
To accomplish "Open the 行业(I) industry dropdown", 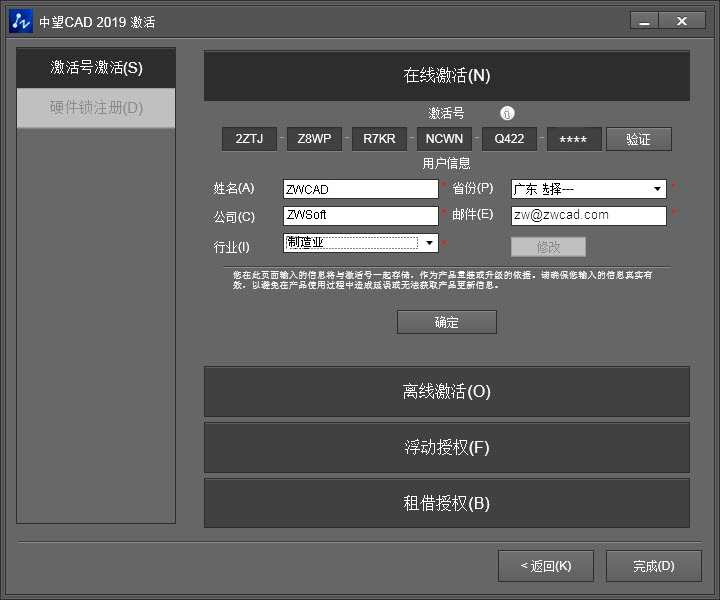I will pyautogui.click(x=361, y=243).
